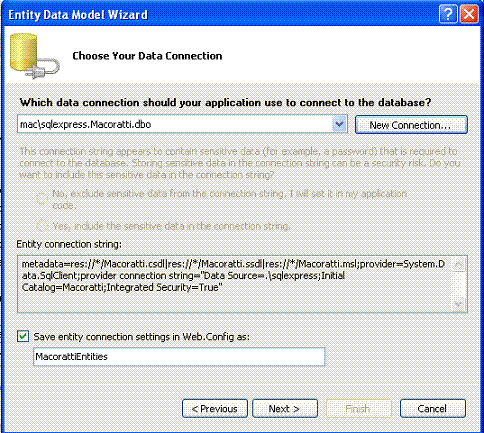Screen dimensions: 484x433
Task: Cancel the wizard
Action: (x=433, y=408)
